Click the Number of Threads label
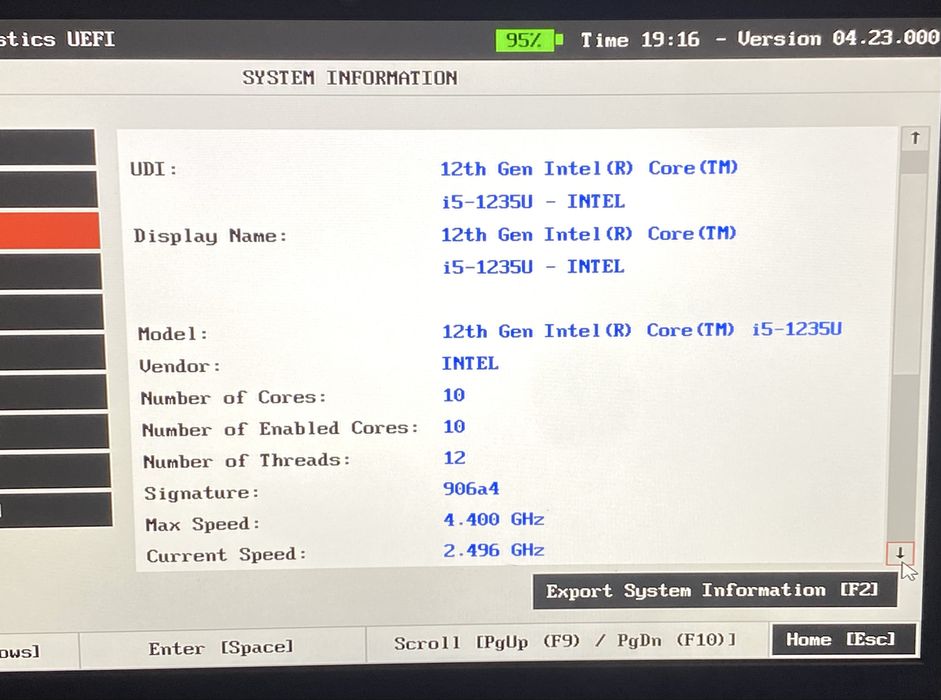Viewport: 941px width, 700px height. click(x=247, y=461)
